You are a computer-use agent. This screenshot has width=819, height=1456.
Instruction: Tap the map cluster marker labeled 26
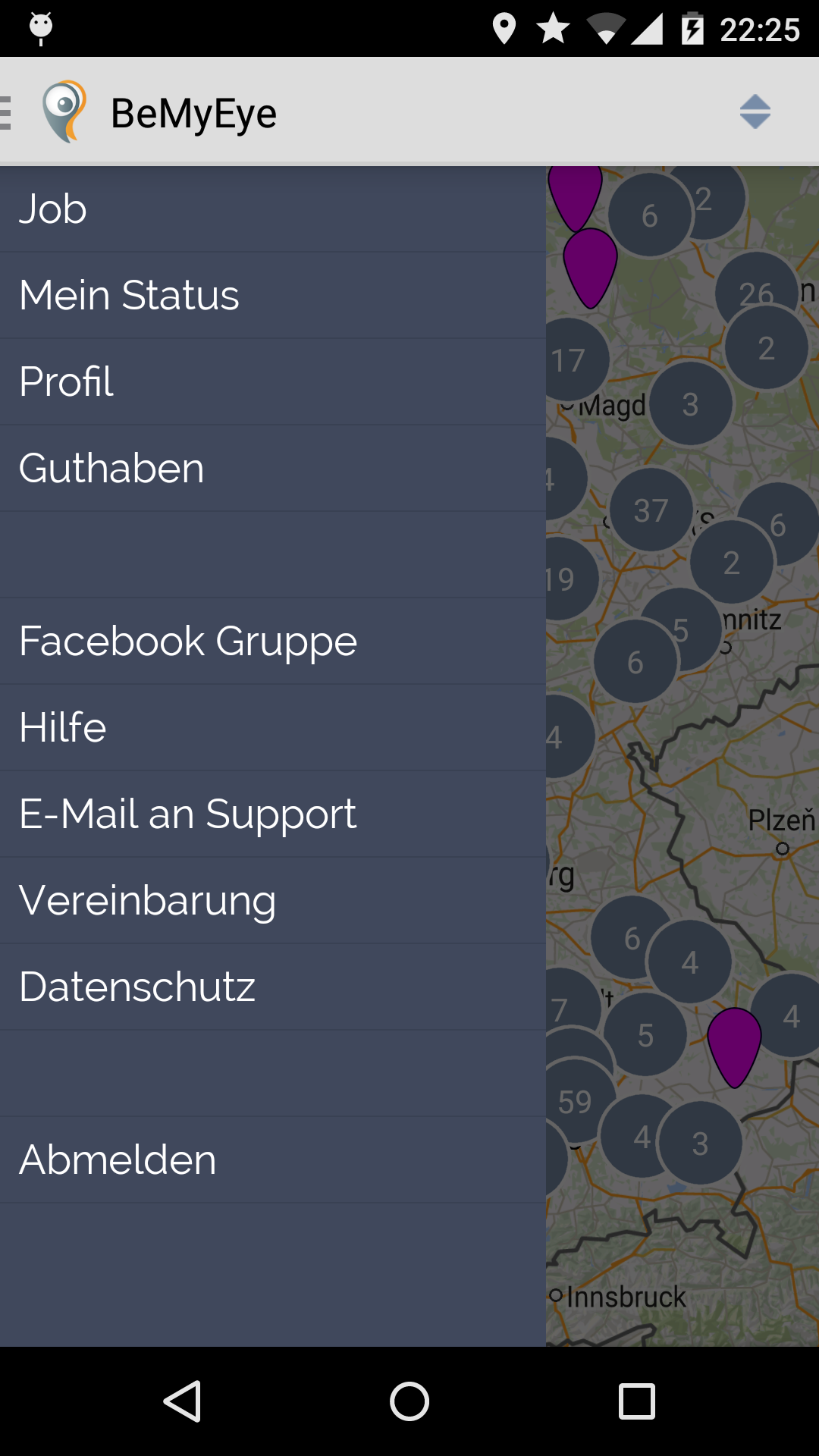click(x=757, y=292)
